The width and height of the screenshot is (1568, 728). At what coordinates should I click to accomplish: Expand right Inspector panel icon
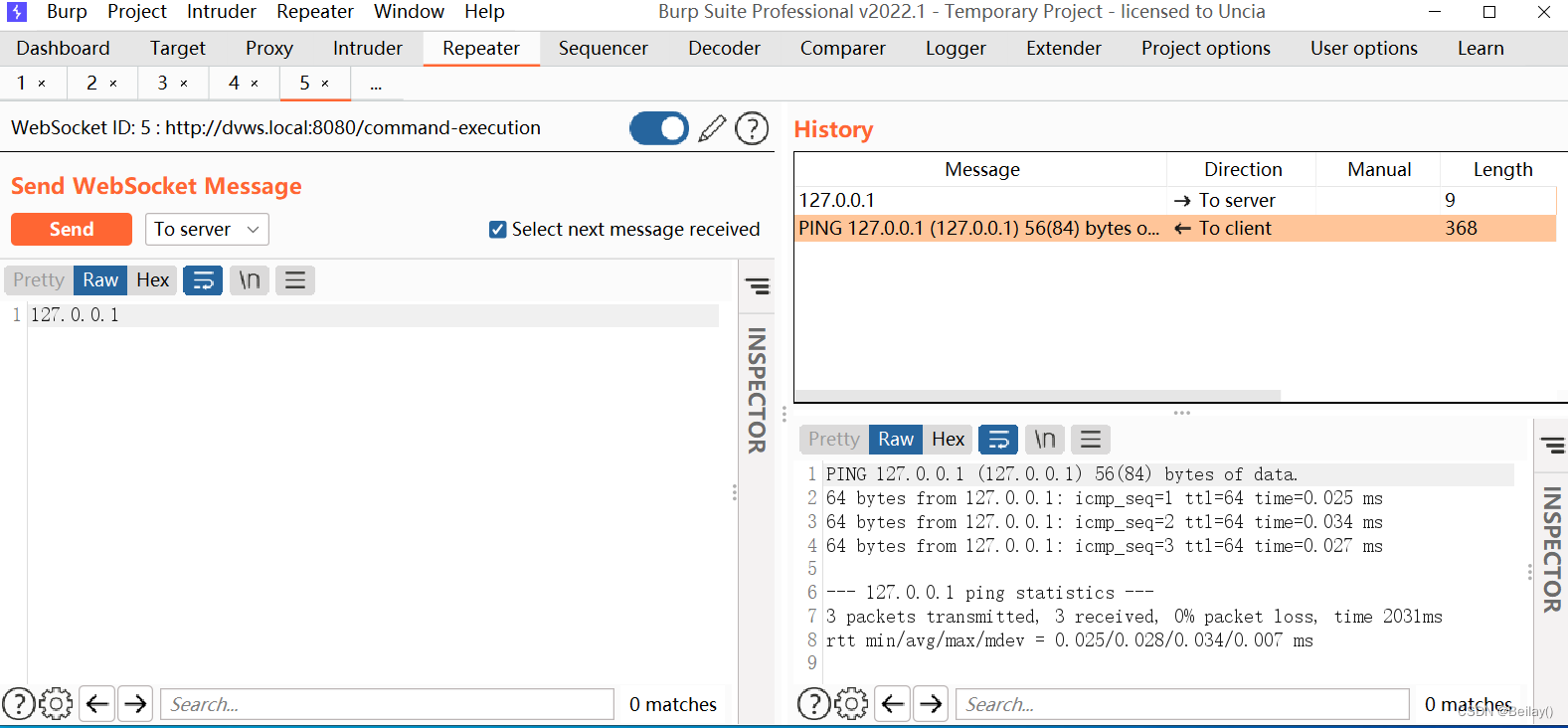(1553, 445)
